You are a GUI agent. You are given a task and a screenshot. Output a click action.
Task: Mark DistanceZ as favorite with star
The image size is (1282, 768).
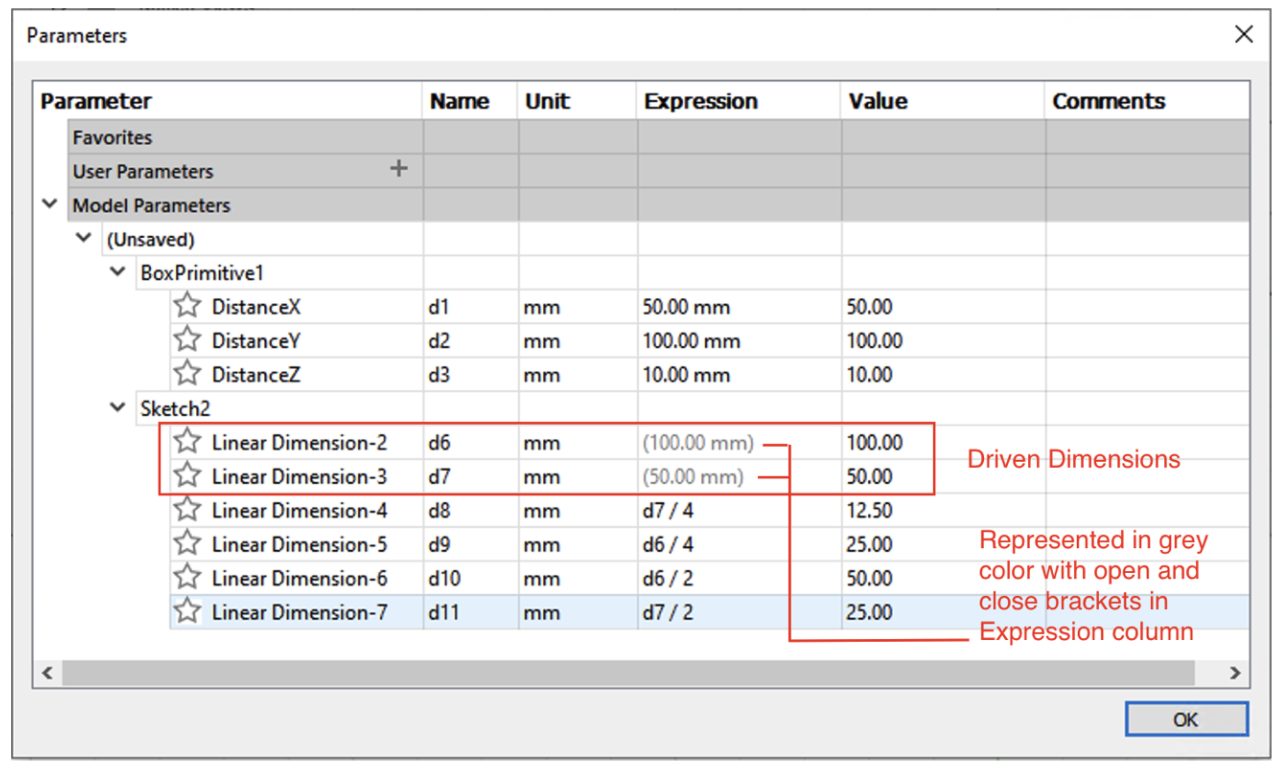187,375
